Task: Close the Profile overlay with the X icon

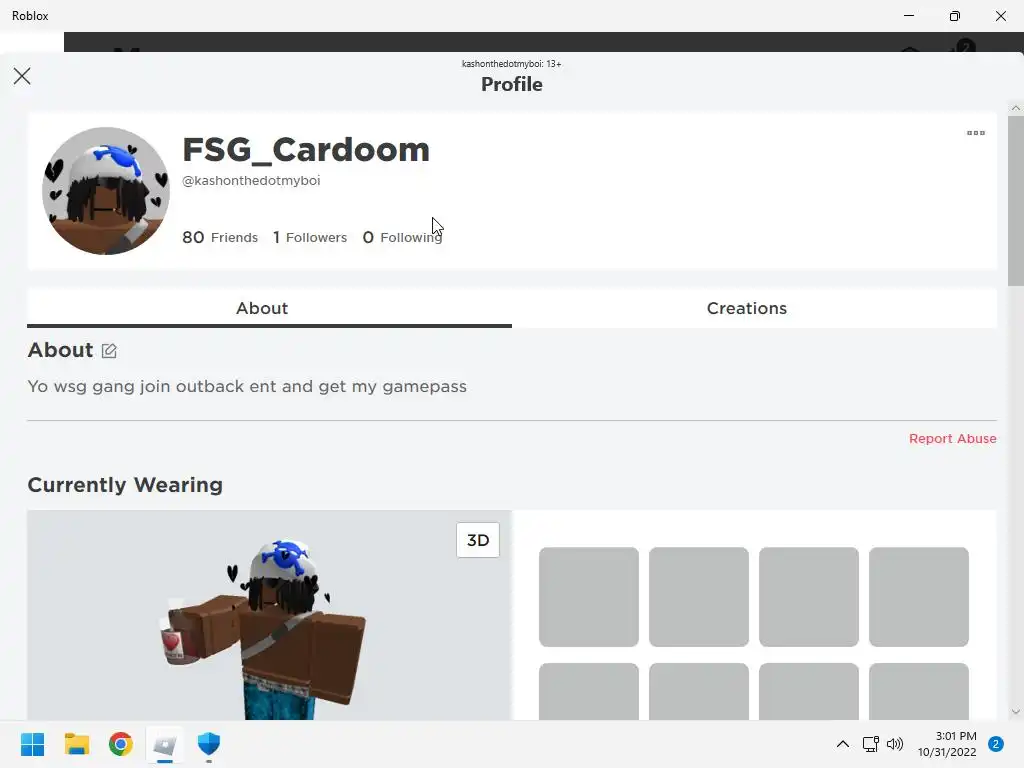Action: pyautogui.click(x=22, y=76)
